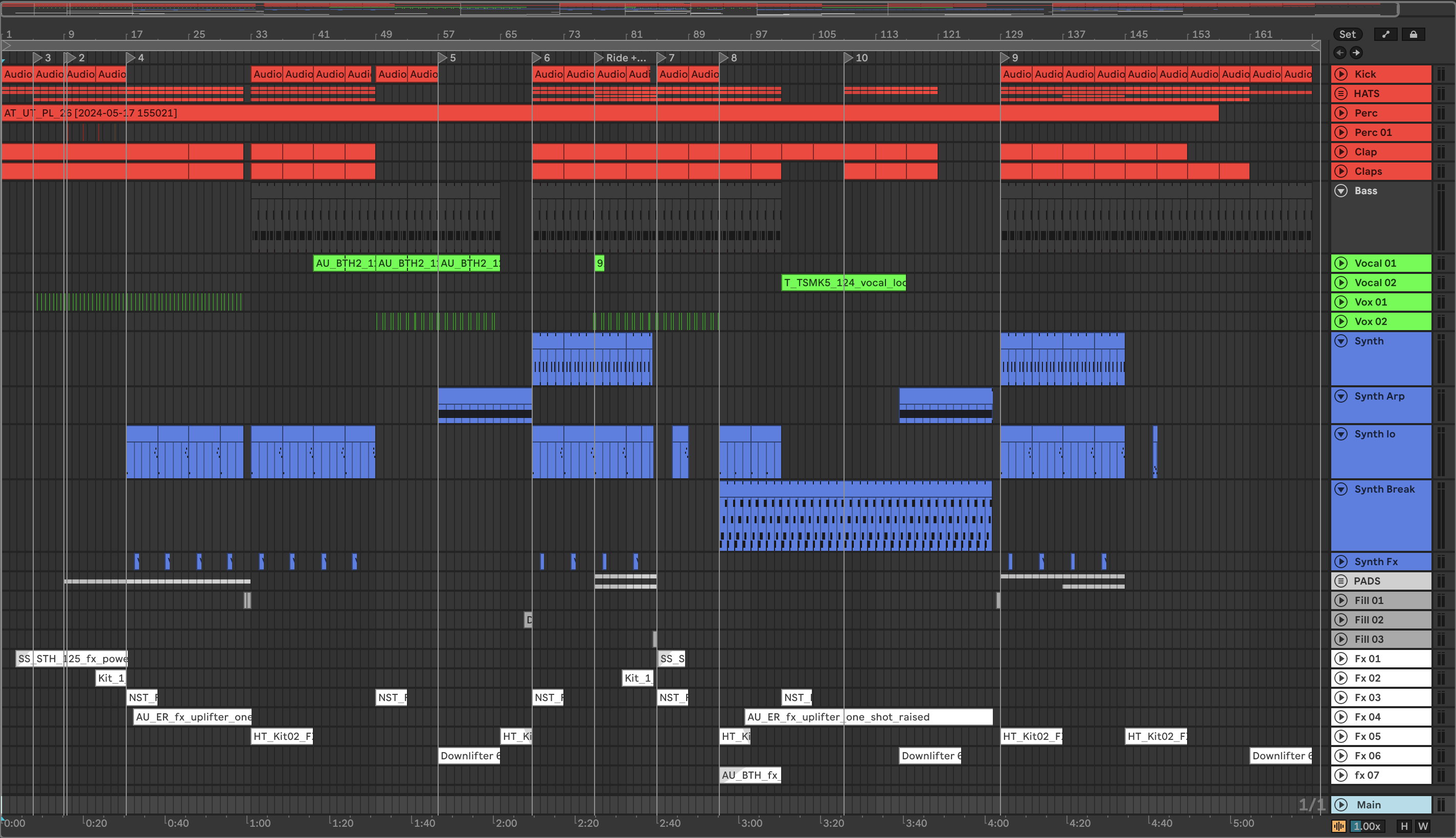Jump to the Ride +... locator
This screenshot has height=838, width=1456.
(x=621, y=58)
